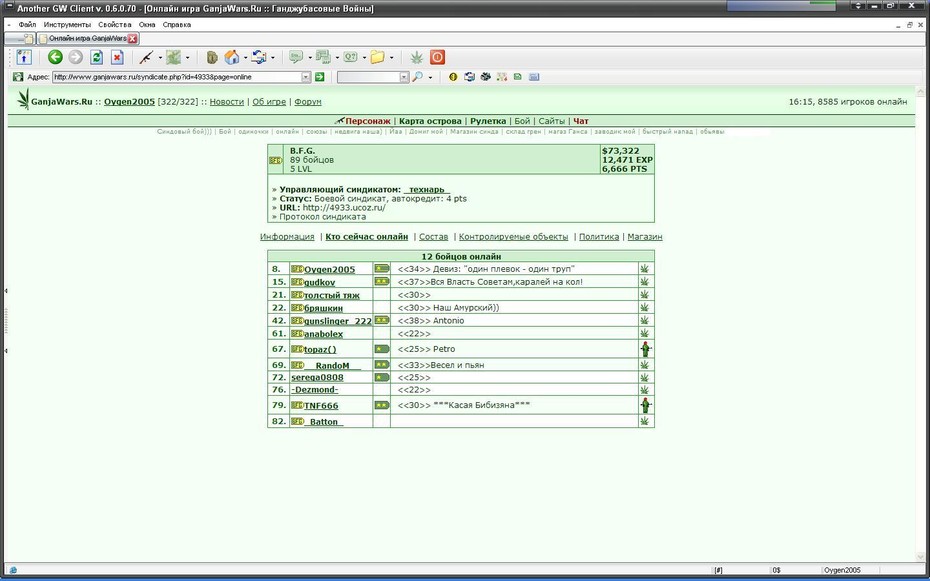The image size is (930, 581).
Task: Open the Окна menu
Action: point(147,25)
